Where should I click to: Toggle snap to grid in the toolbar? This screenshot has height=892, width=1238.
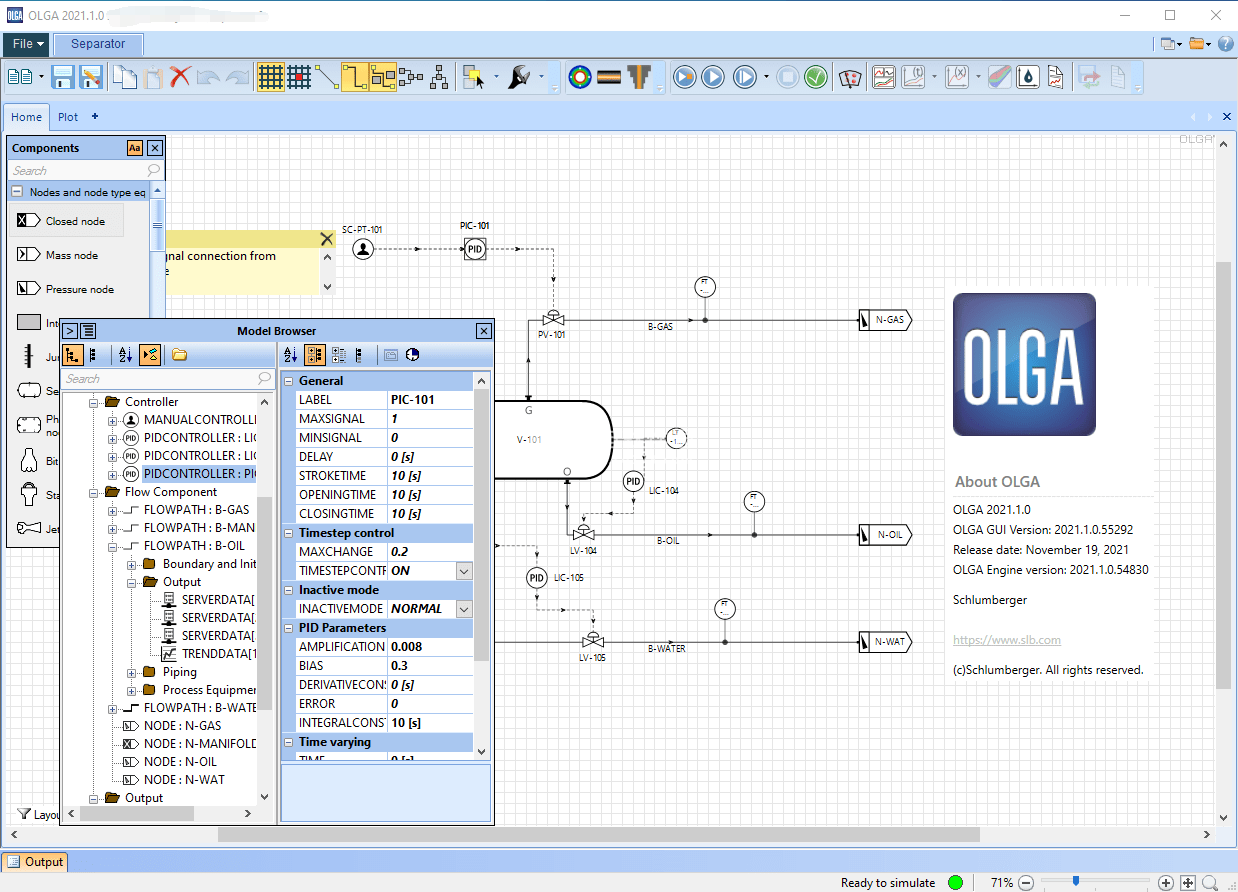pyautogui.click(x=298, y=77)
